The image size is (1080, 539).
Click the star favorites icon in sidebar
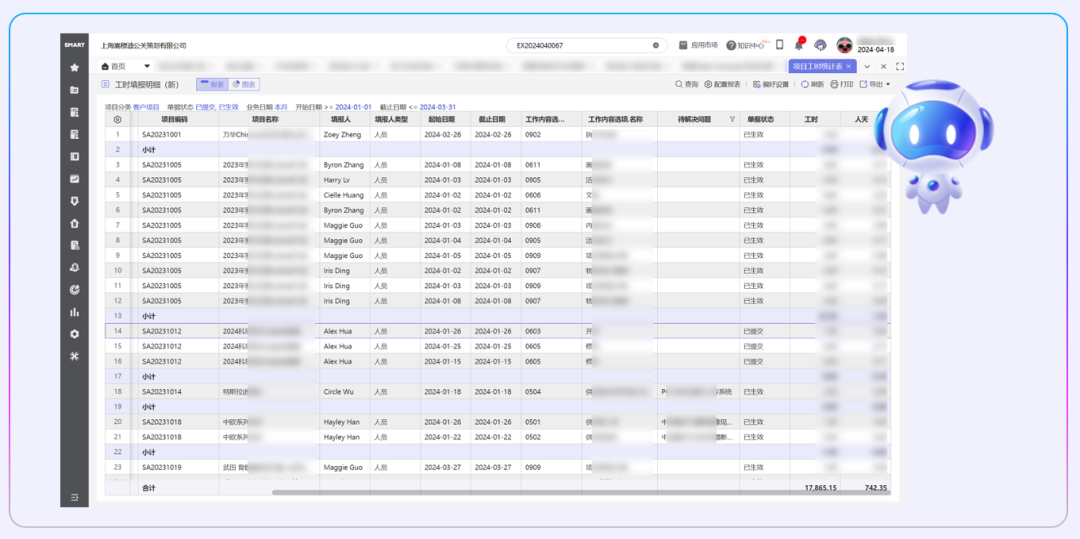[x=74, y=67]
